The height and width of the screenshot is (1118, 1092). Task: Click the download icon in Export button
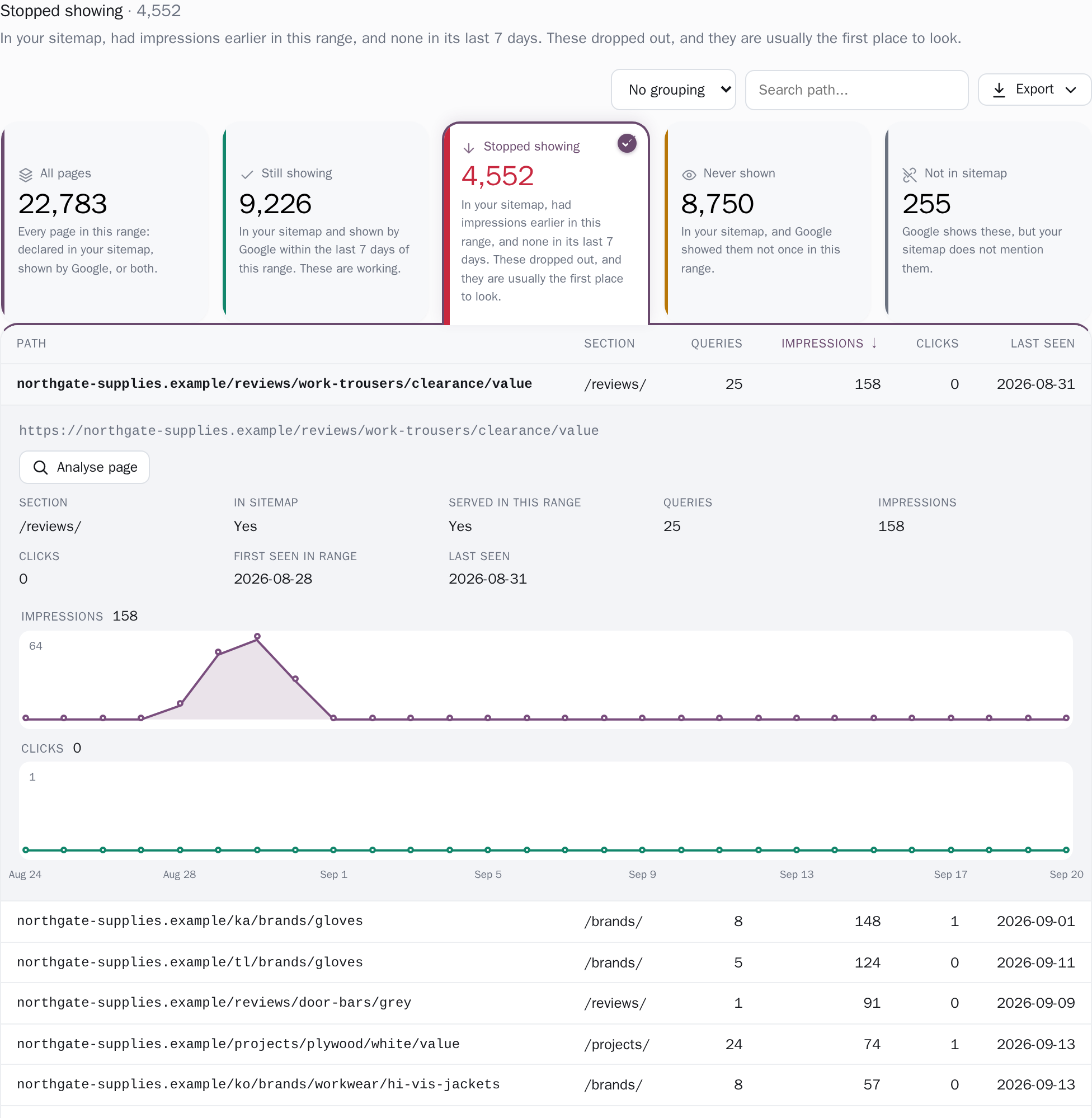tap(999, 90)
